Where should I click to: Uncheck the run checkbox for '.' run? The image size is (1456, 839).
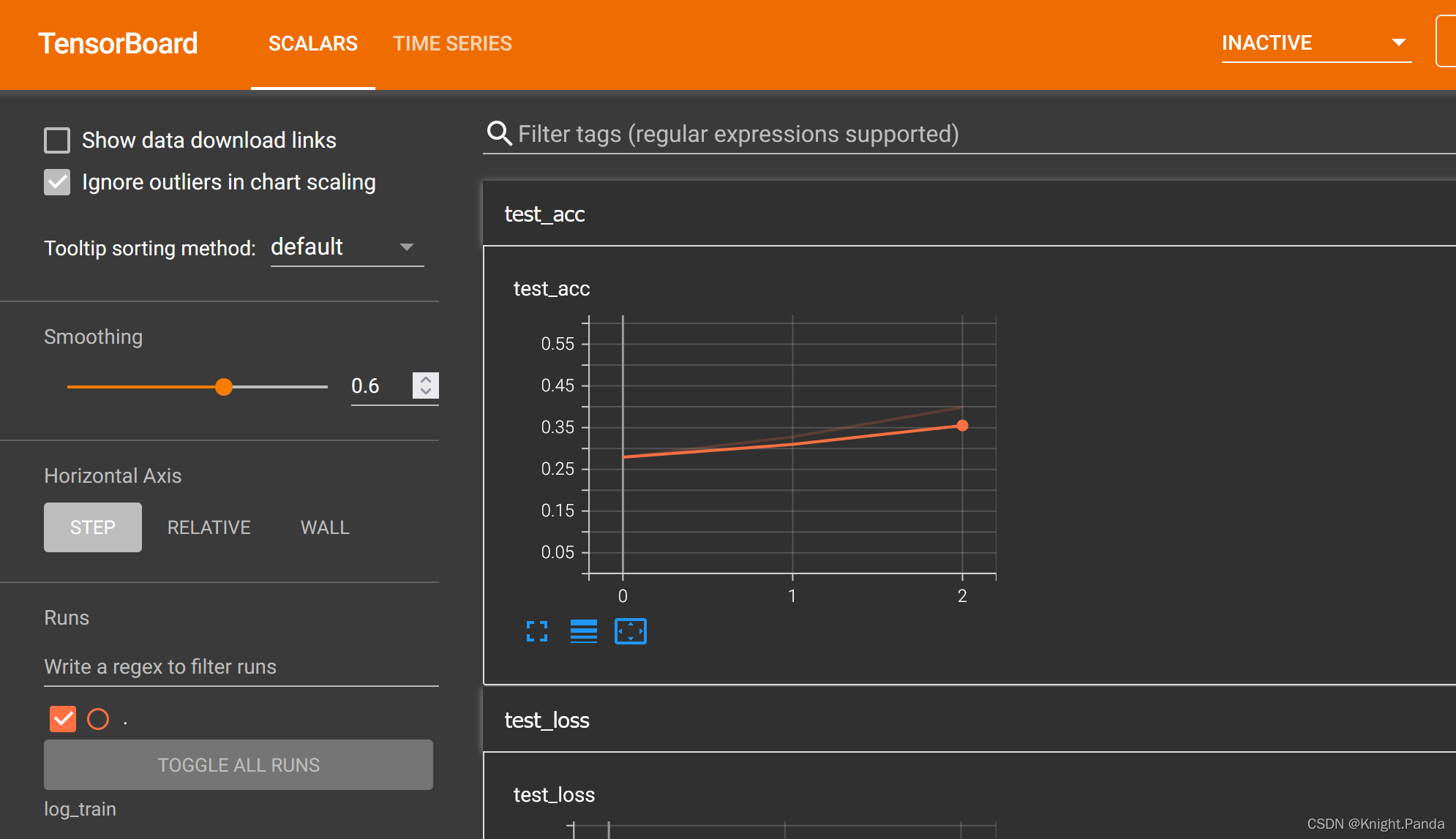pos(63,719)
